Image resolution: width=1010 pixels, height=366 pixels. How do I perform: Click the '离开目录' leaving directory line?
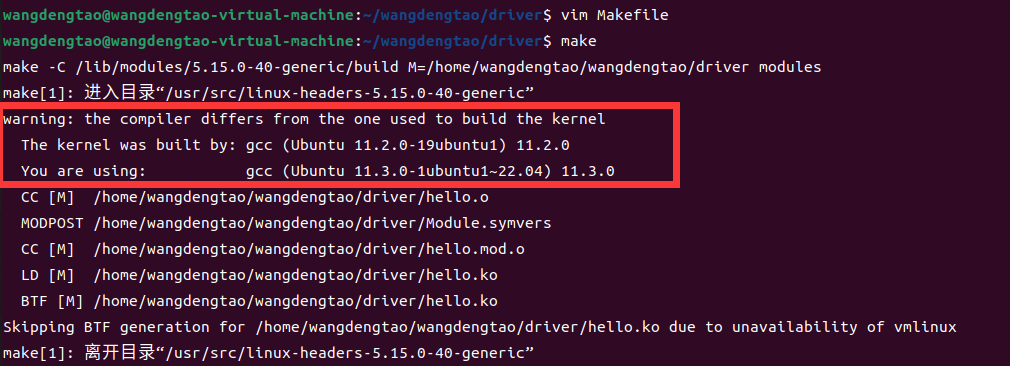269,353
